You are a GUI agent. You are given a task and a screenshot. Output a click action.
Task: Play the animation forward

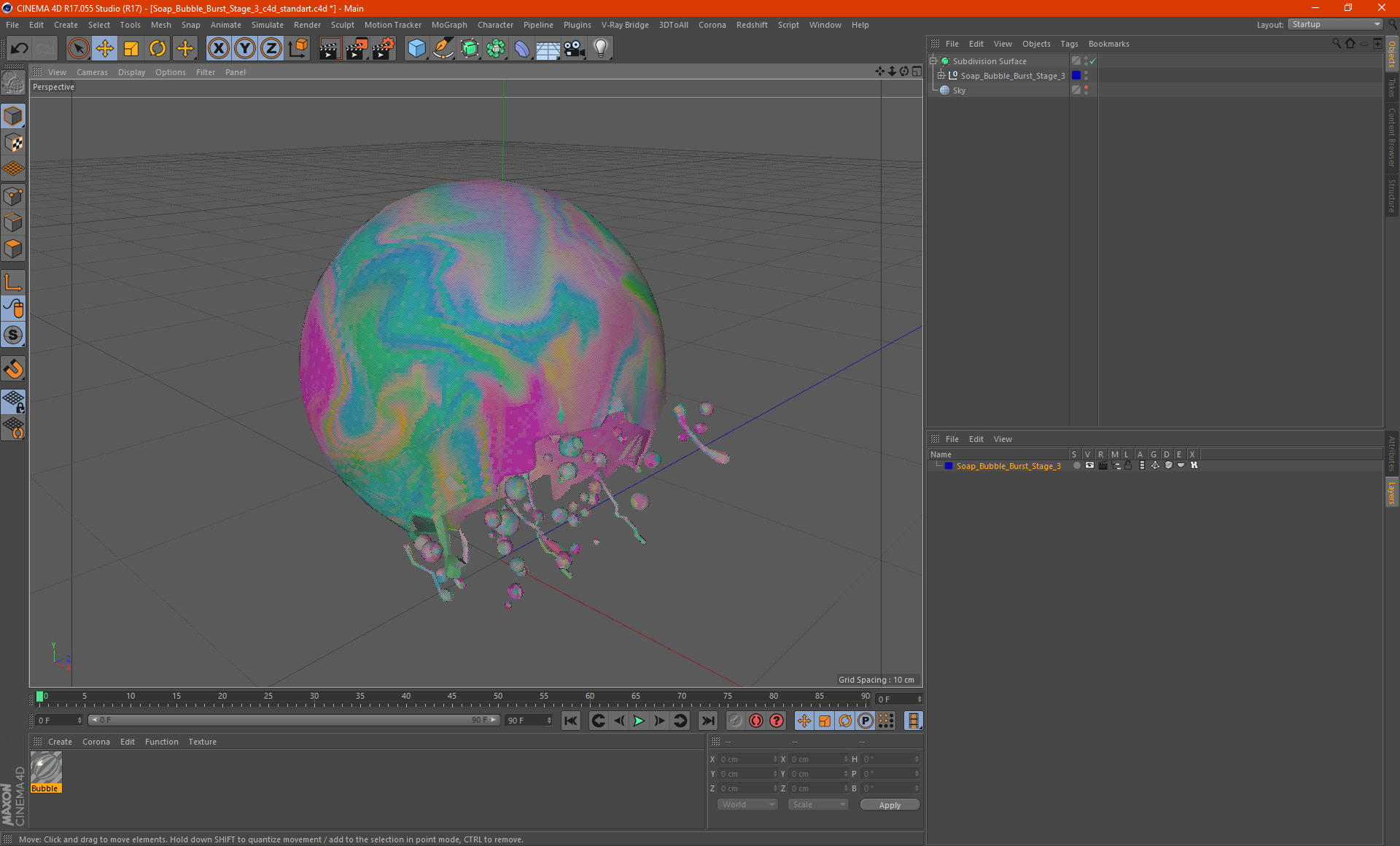coord(639,721)
